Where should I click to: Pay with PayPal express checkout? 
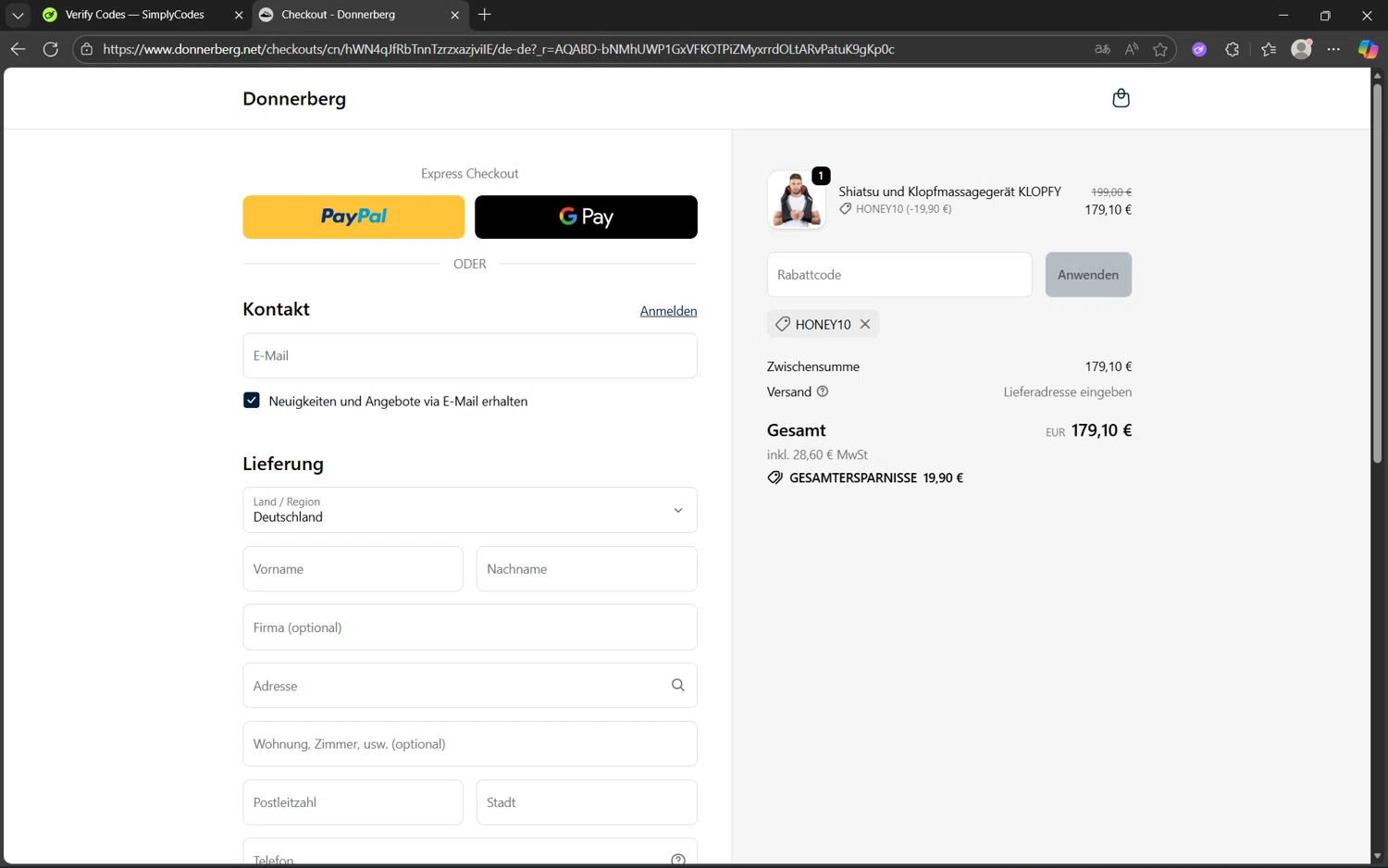pyautogui.click(x=353, y=217)
